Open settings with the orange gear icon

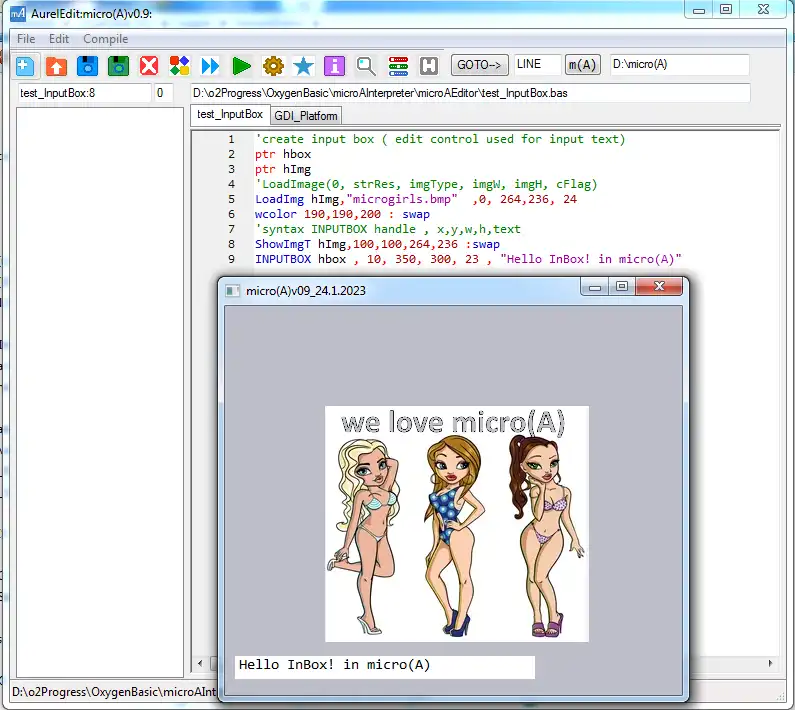(273, 66)
